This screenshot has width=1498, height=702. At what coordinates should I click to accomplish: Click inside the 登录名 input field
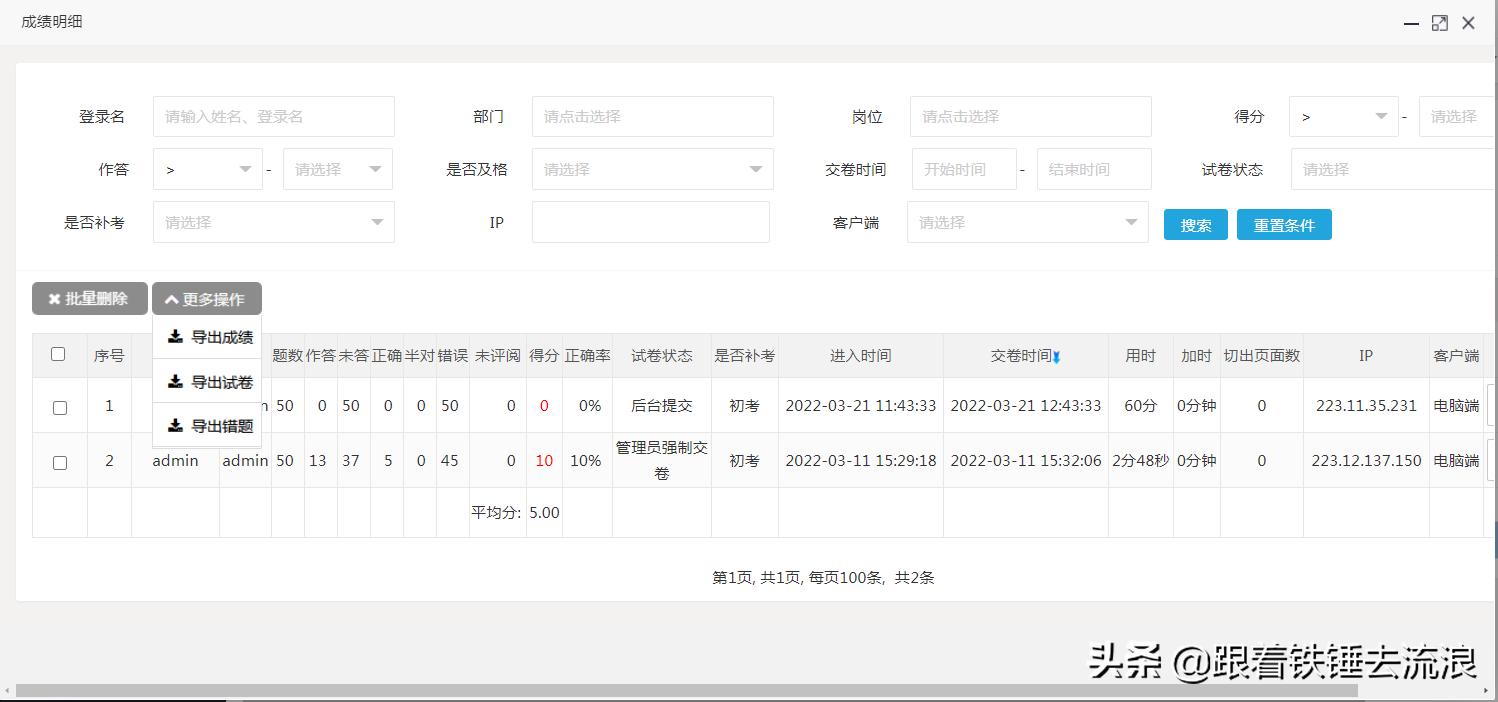tap(272, 116)
